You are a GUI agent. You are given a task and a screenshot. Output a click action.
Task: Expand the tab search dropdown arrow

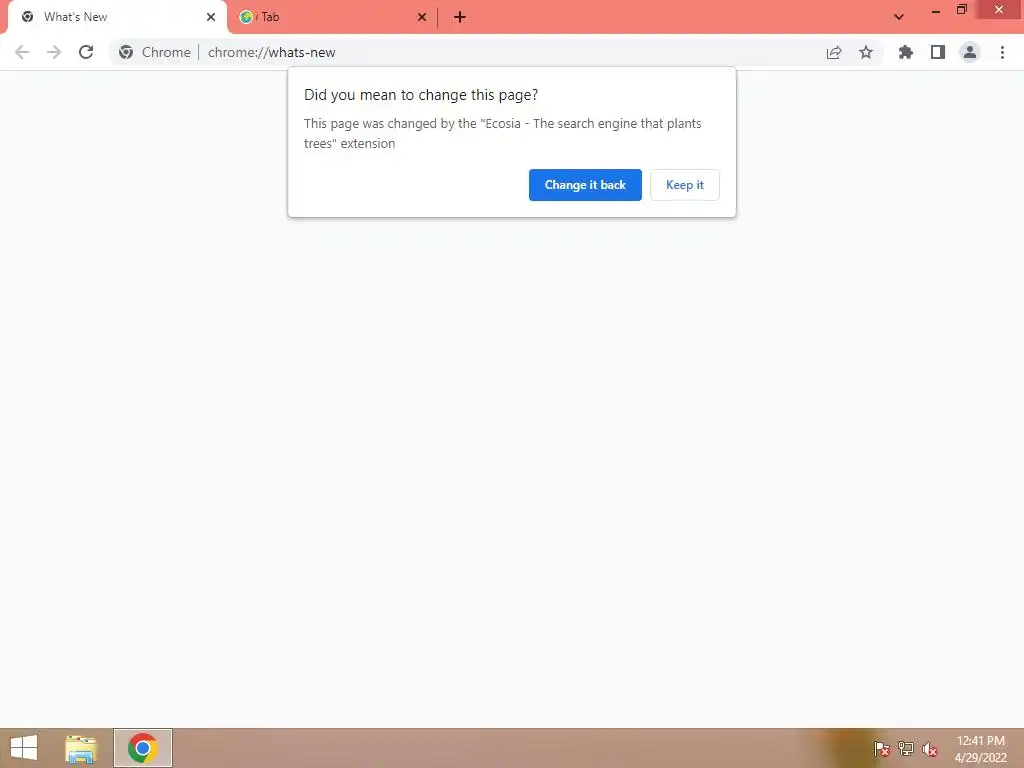[x=899, y=17]
